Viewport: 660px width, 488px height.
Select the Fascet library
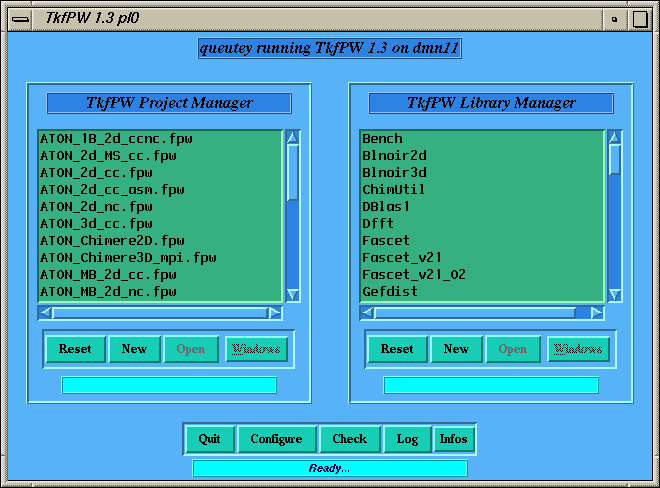[482, 240]
